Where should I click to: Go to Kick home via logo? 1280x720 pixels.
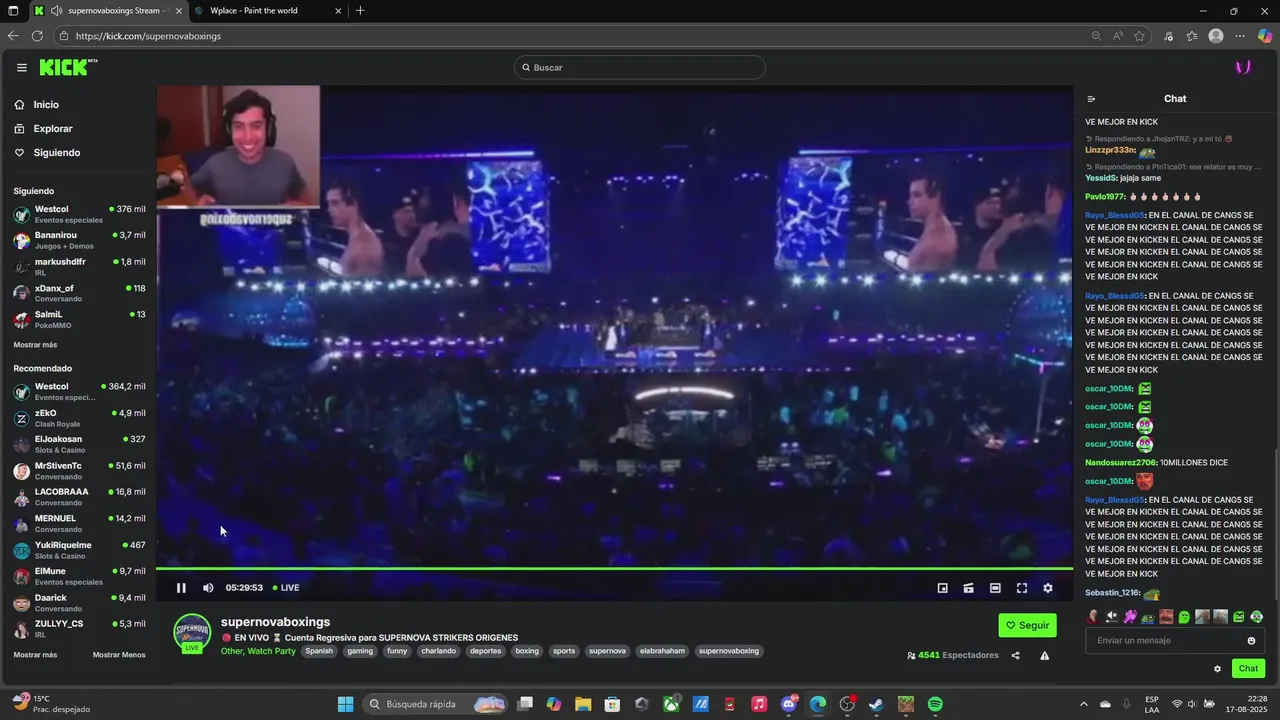68,67
